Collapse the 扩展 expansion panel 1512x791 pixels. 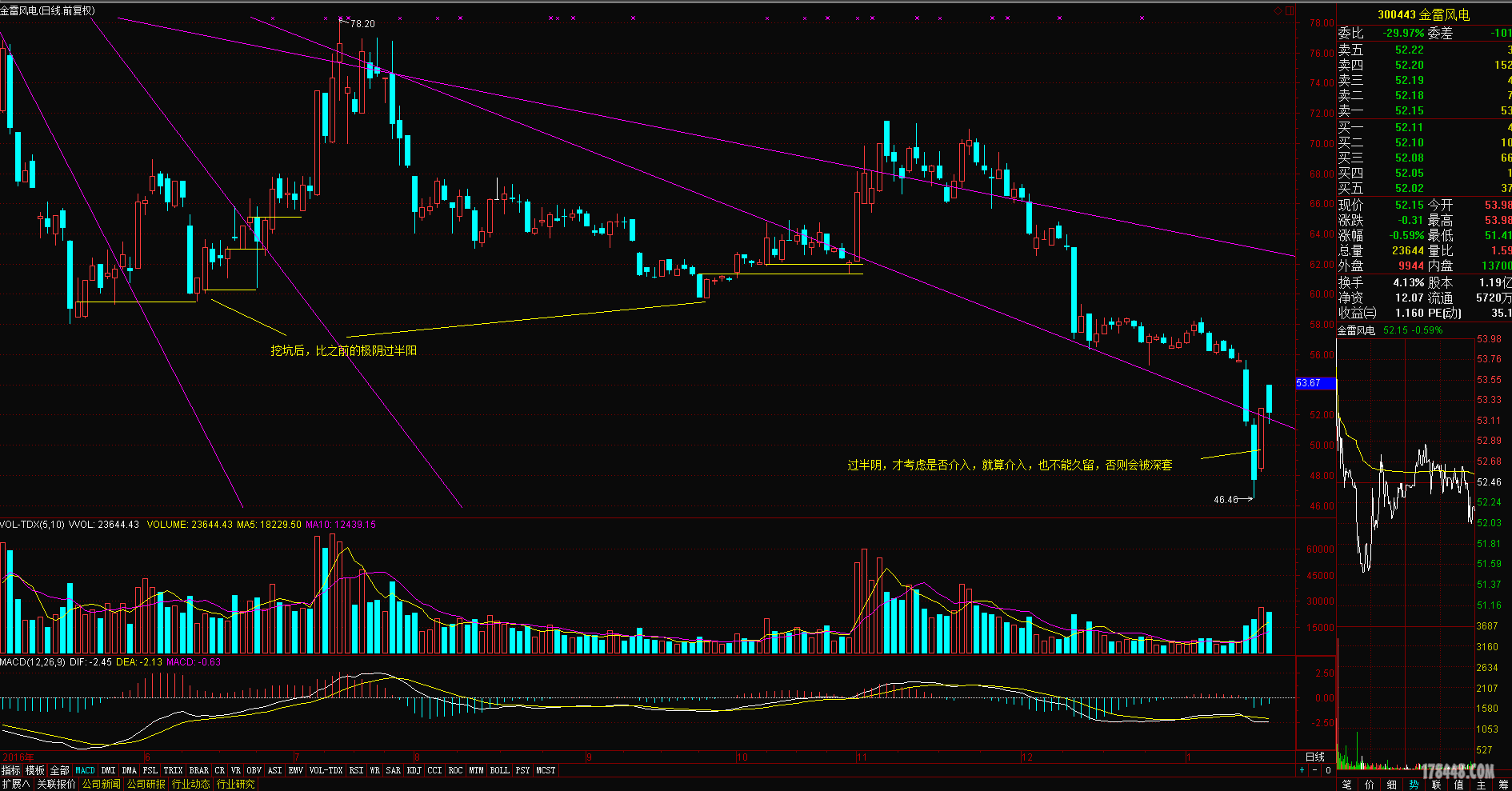click(16, 784)
